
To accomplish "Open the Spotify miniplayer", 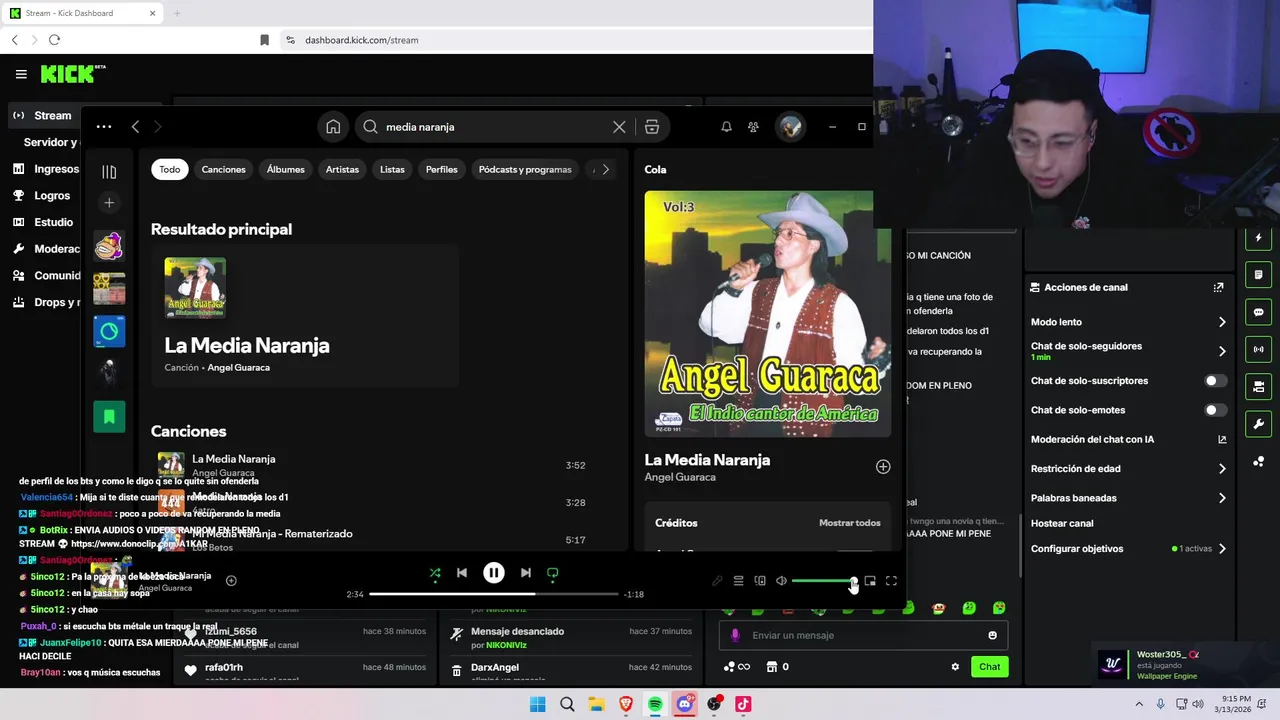I will pos(870,581).
